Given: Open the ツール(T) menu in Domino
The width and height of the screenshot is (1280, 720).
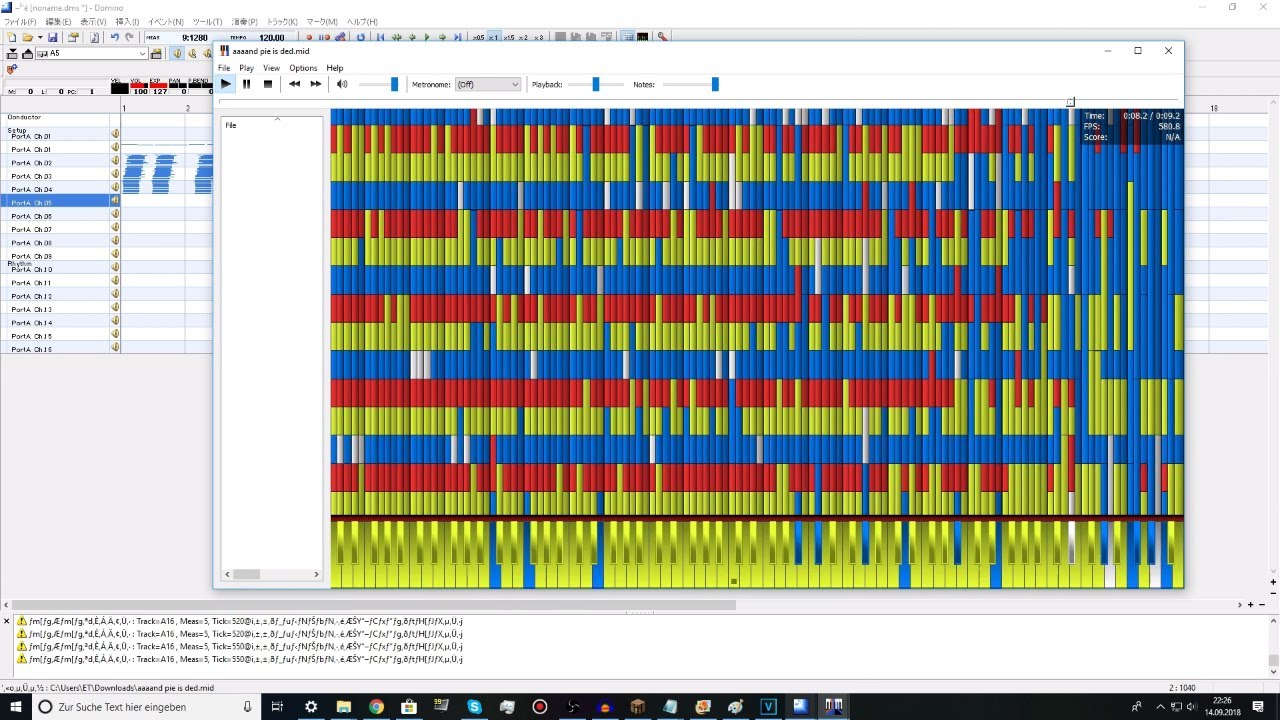Looking at the screenshot, I should (x=207, y=21).
